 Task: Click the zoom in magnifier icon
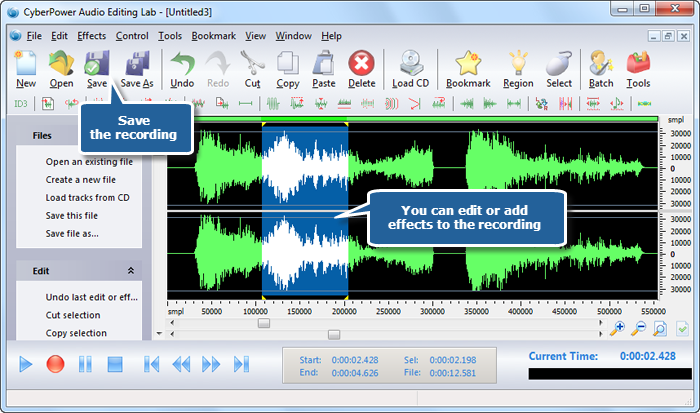617,329
